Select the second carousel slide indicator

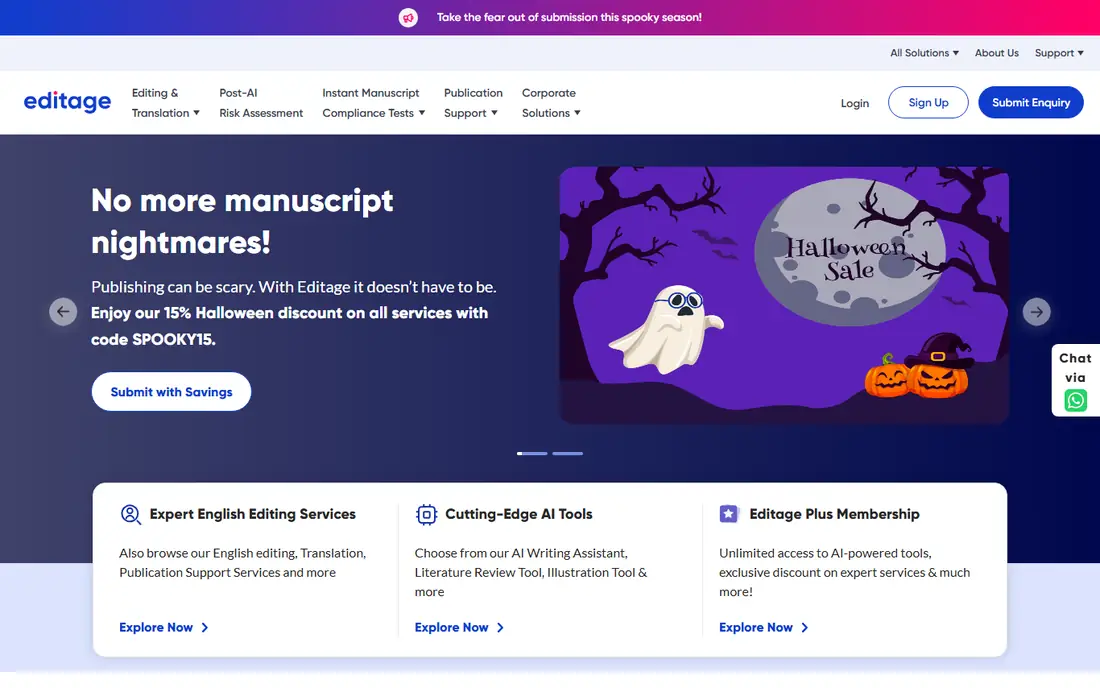coord(568,454)
